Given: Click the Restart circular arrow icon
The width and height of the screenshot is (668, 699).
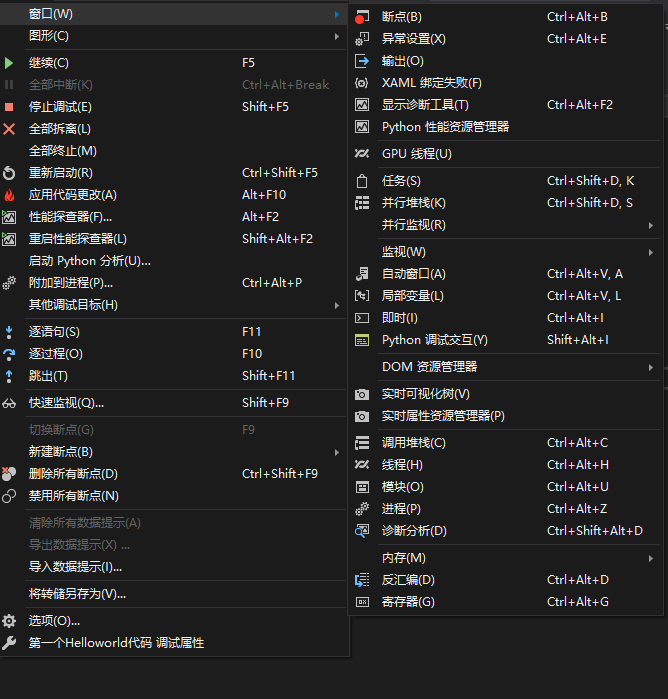Looking at the screenshot, I should pos(9,173).
